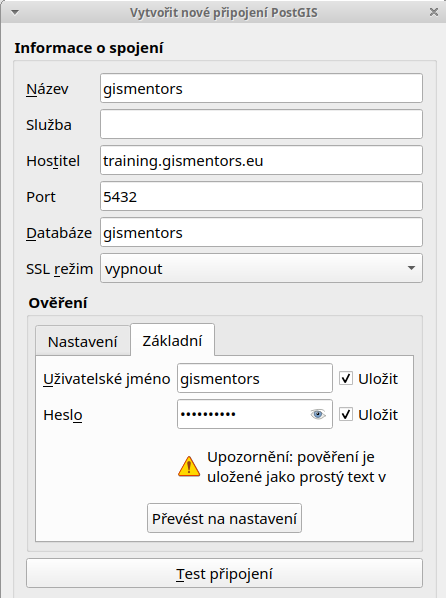Click the Heslo password field
This screenshot has width=446, height=598.
(x=255, y=414)
